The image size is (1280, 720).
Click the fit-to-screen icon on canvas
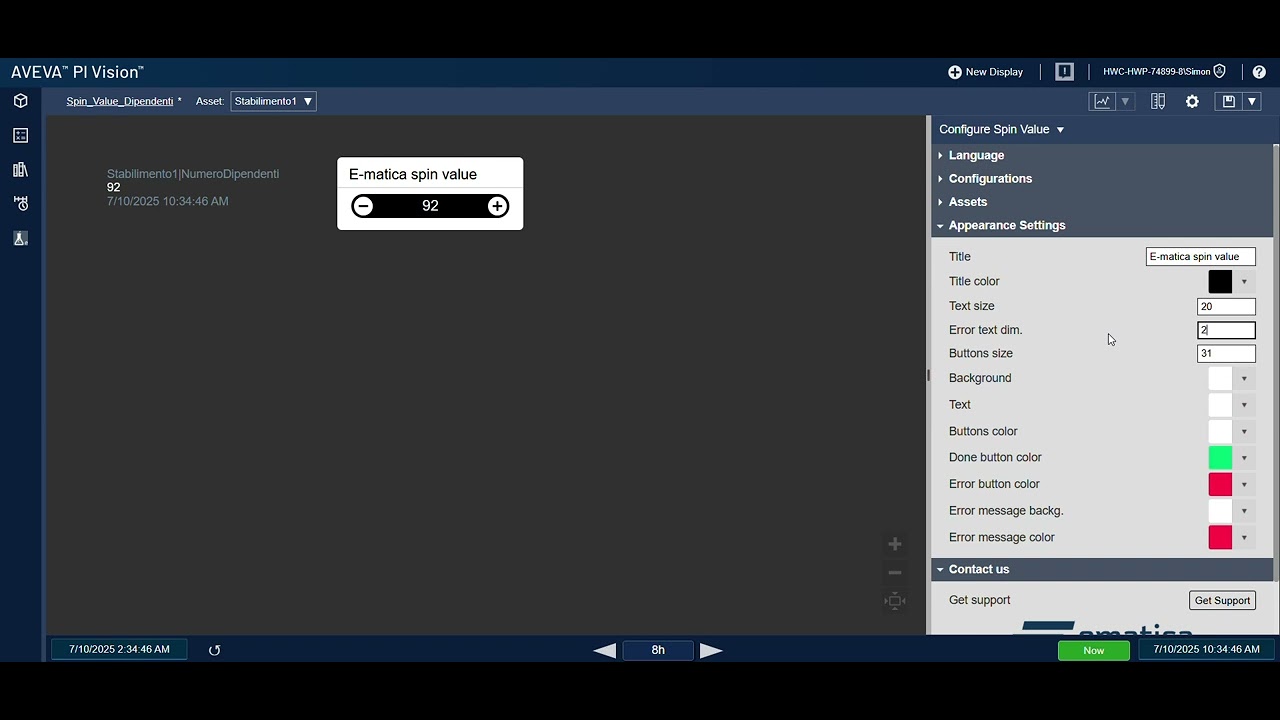(x=895, y=601)
